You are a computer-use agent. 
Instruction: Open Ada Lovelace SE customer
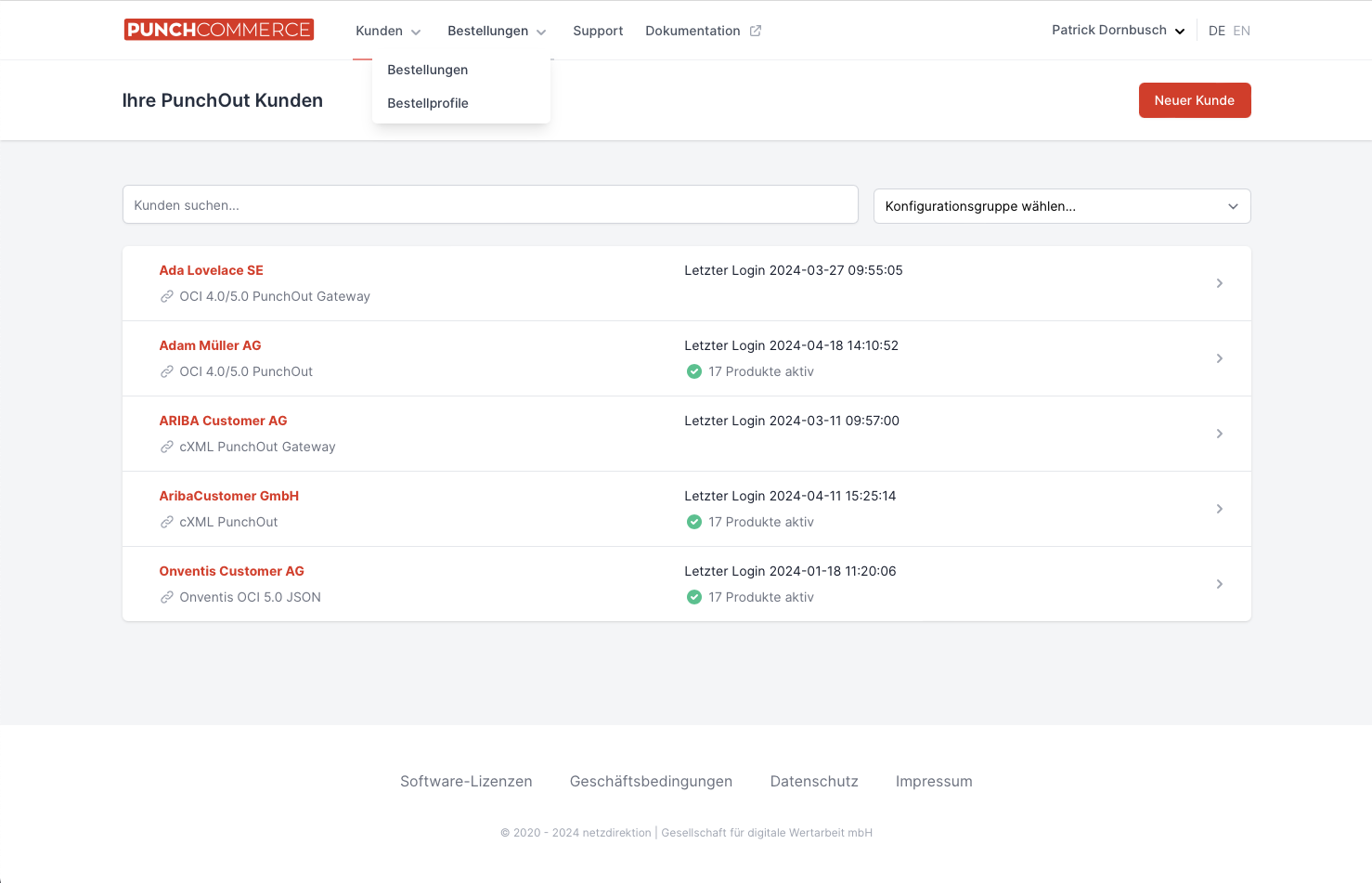212,270
